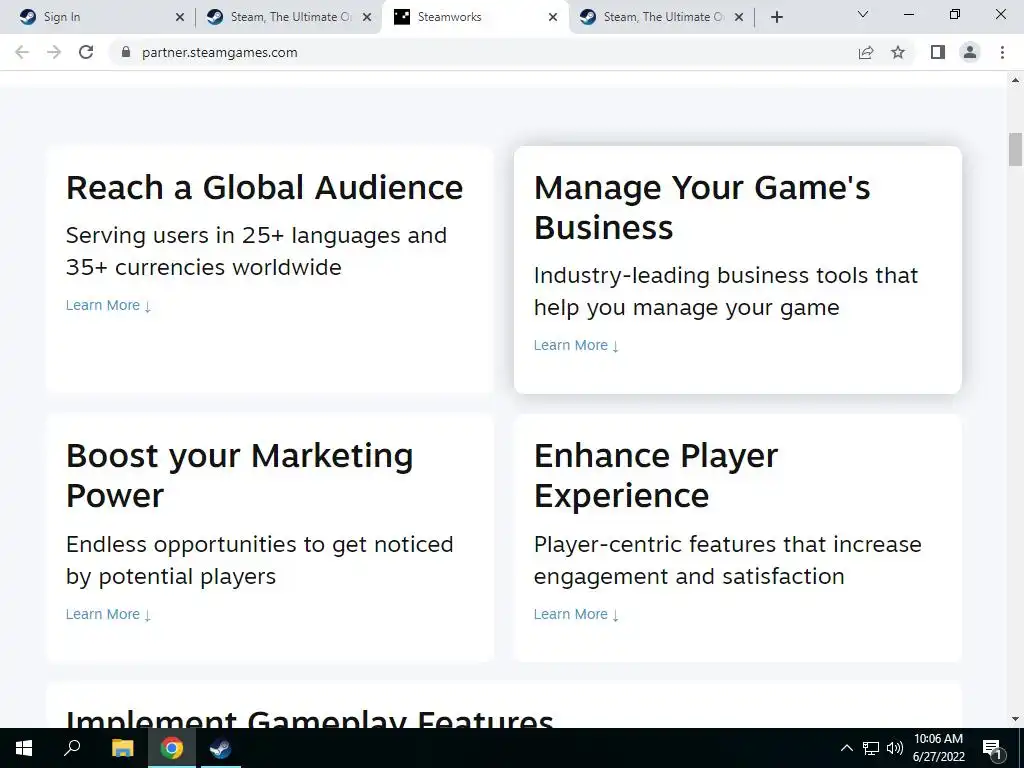Open File Explorer from the taskbar
The width and height of the screenshot is (1024, 768).
122,748
